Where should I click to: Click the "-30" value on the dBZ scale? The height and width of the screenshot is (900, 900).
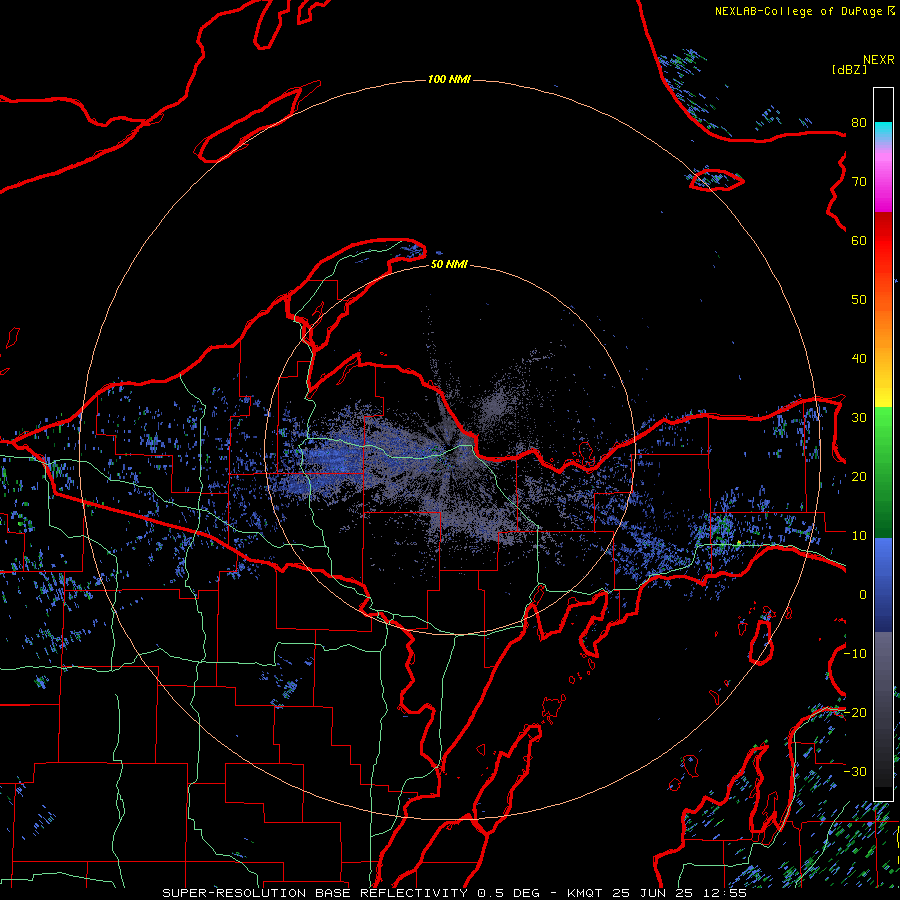pyautogui.click(x=855, y=771)
